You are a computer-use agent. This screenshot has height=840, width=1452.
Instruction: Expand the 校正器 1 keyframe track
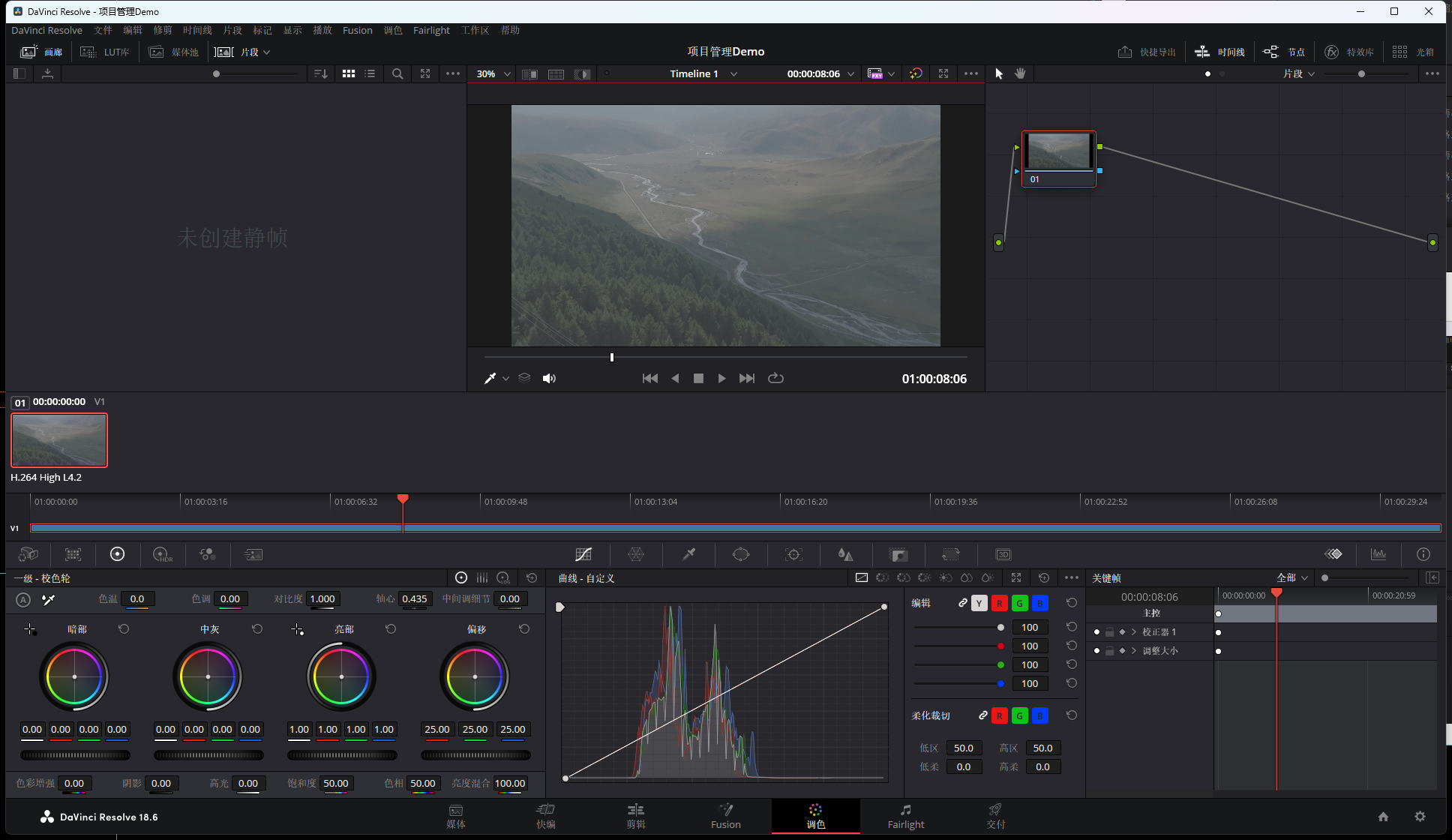(1134, 632)
